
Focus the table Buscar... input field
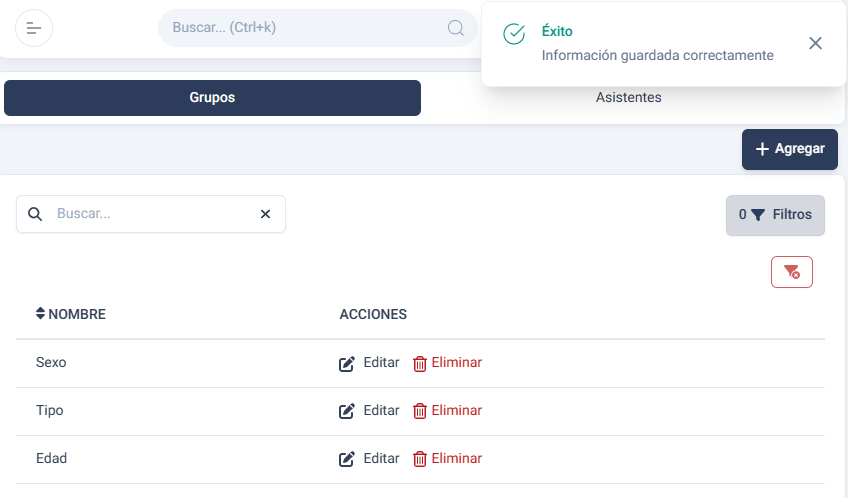151,214
